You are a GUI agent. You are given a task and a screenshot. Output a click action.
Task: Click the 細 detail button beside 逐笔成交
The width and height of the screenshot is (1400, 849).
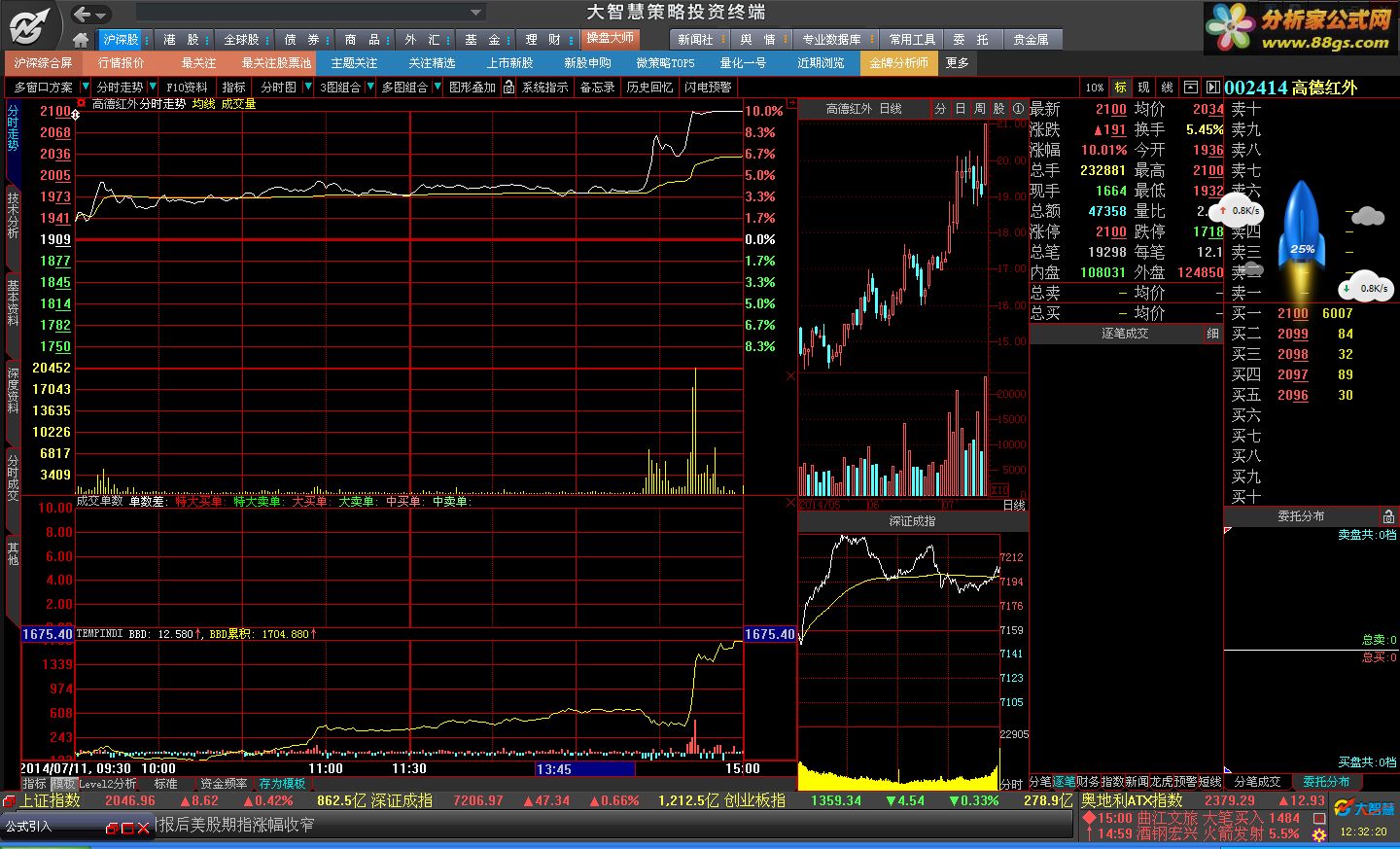click(x=1212, y=334)
